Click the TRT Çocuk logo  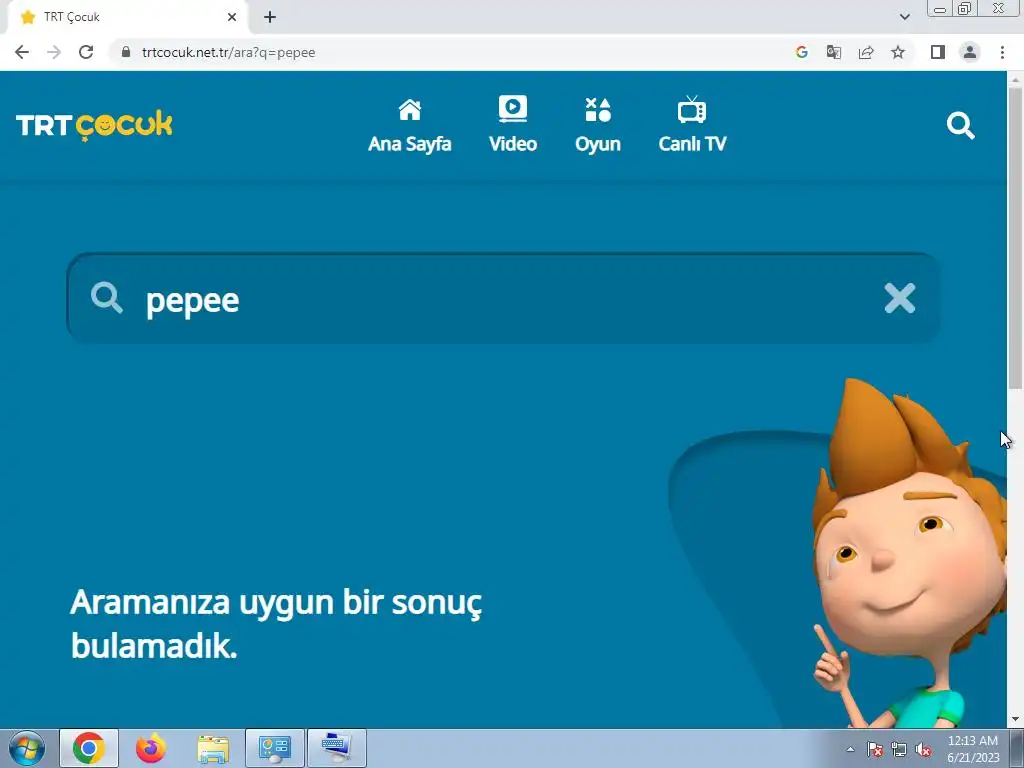click(94, 125)
